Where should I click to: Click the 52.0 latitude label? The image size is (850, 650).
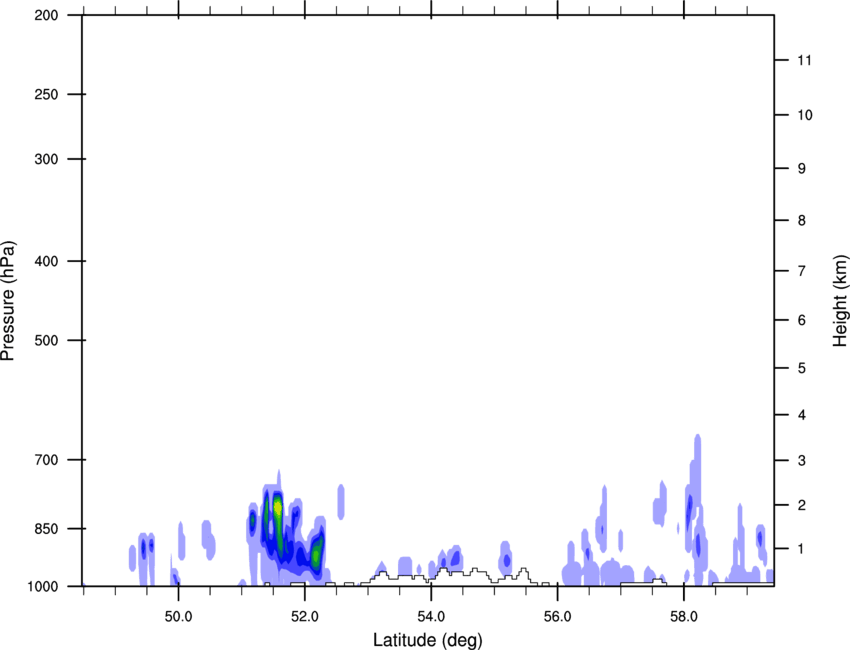pos(305,616)
